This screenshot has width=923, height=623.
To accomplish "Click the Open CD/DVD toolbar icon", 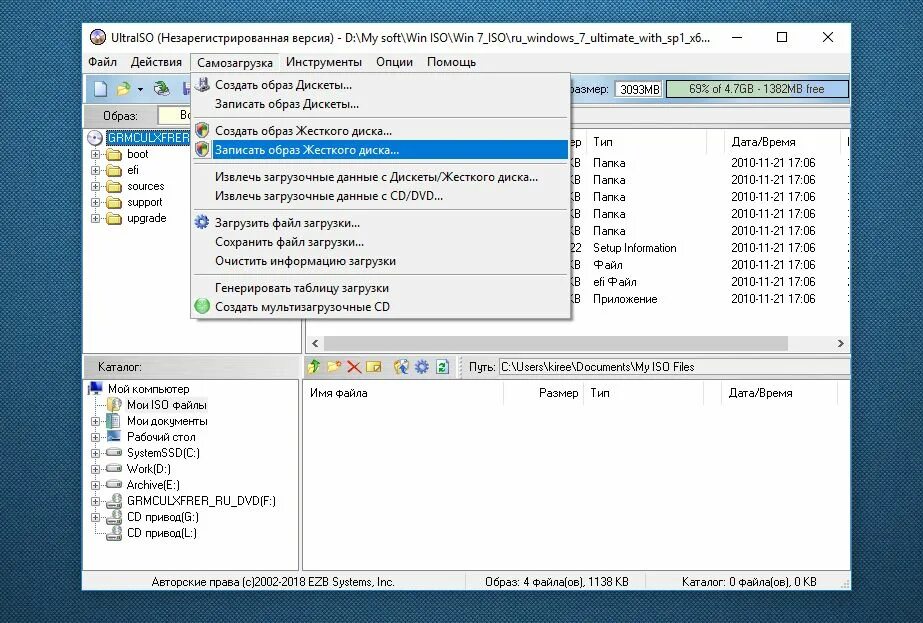I will point(161,89).
